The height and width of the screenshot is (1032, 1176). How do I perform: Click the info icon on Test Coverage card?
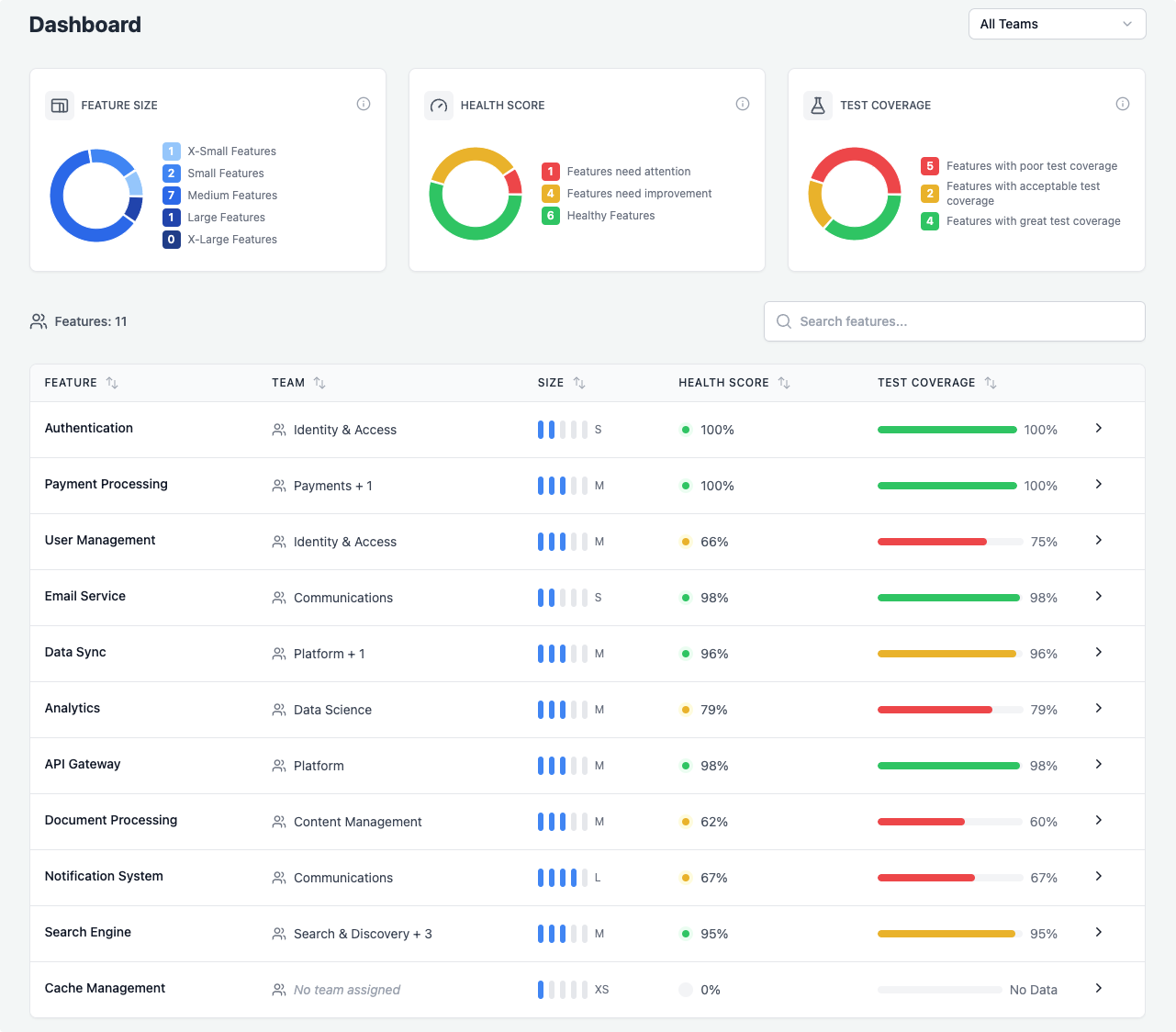click(x=1122, y=104)
